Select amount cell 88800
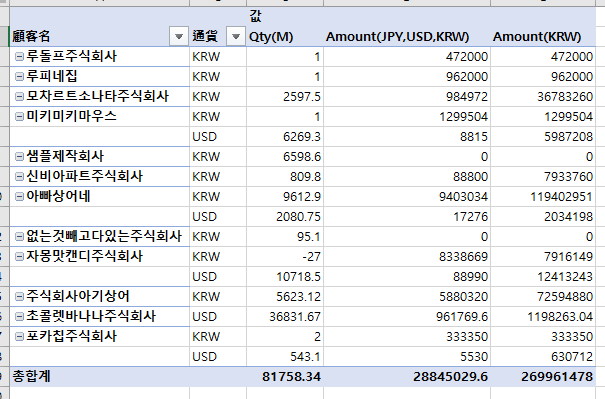The height and width of the screenshot is (399, 605). [407, 176]
